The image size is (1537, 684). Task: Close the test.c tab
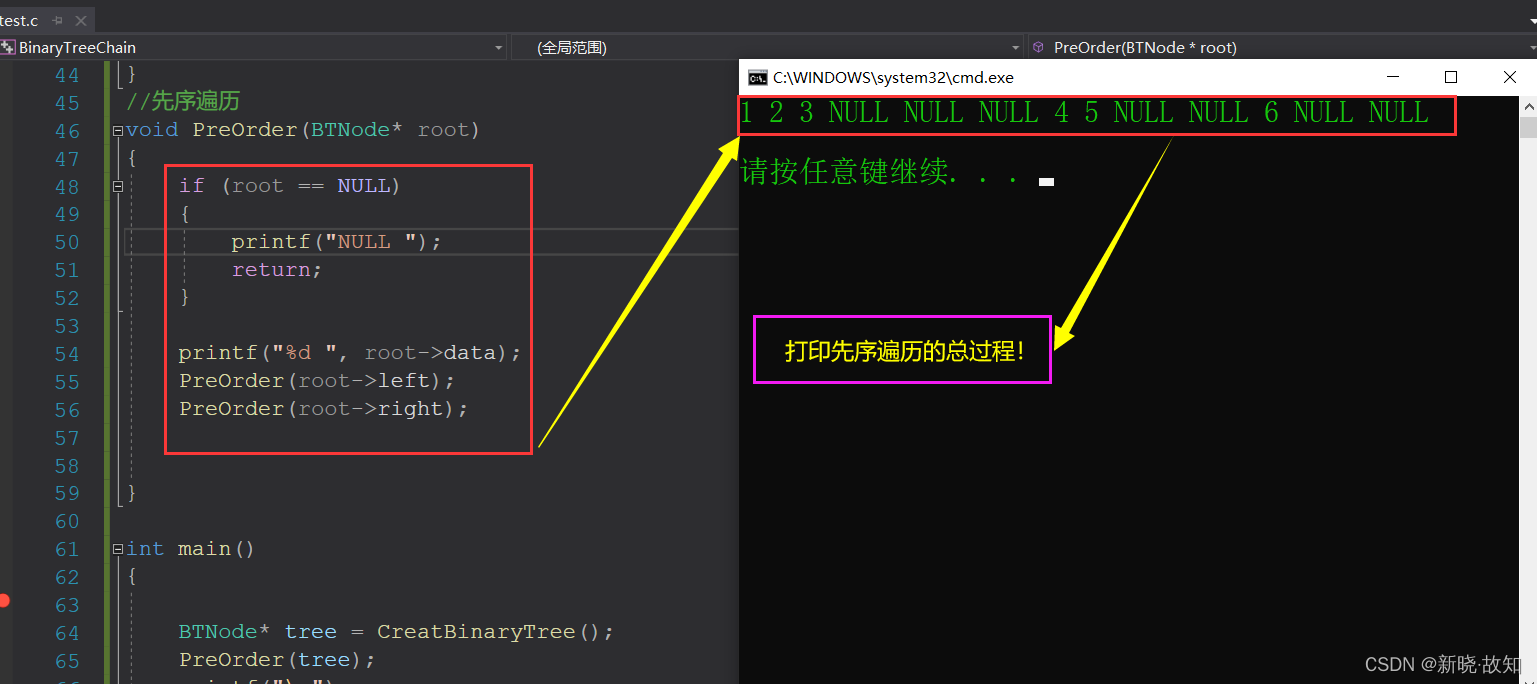click(x=83, y=19)
